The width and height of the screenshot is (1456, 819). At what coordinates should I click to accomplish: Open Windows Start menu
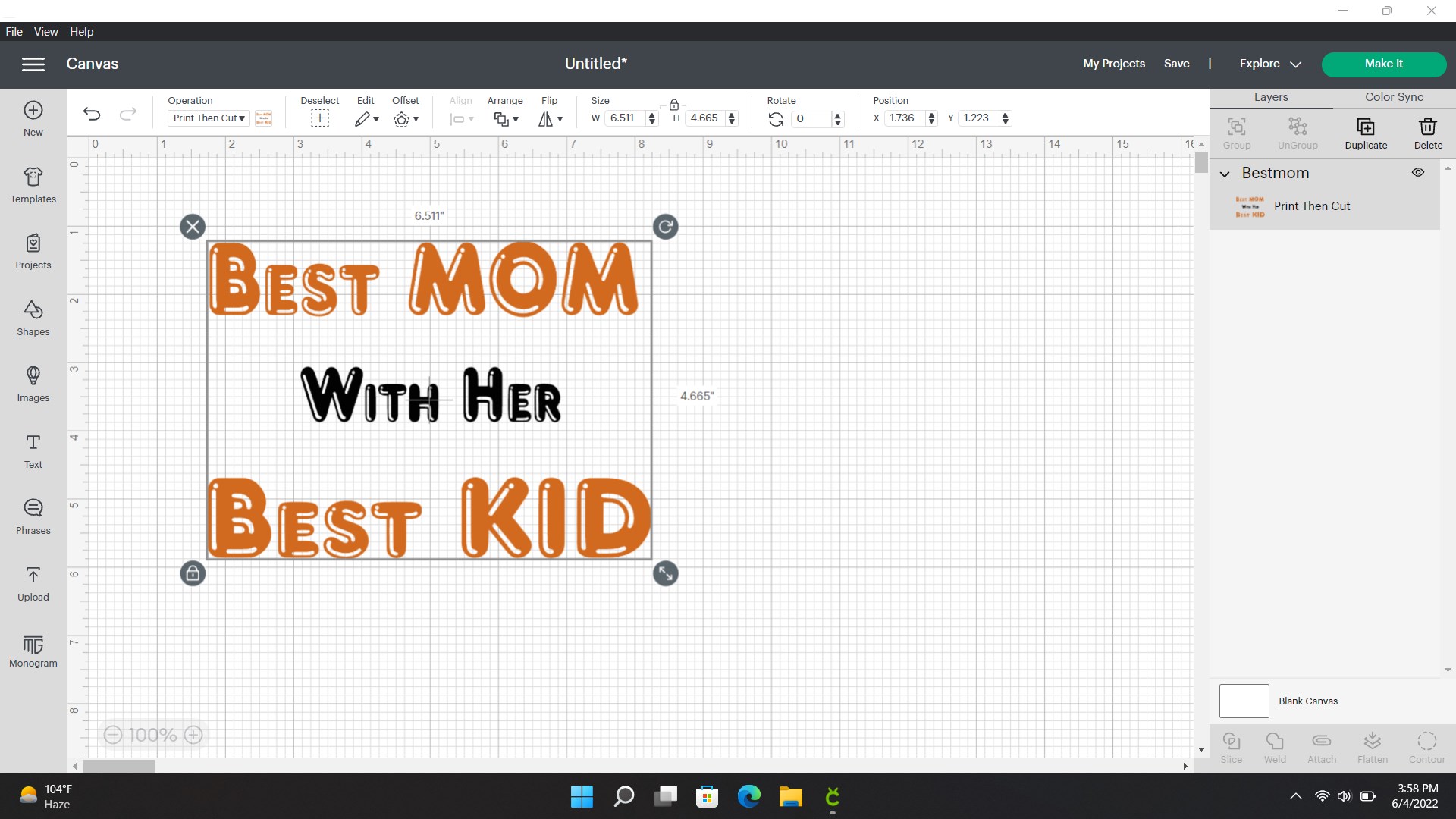pyautogui.click(x=582, y=796)
